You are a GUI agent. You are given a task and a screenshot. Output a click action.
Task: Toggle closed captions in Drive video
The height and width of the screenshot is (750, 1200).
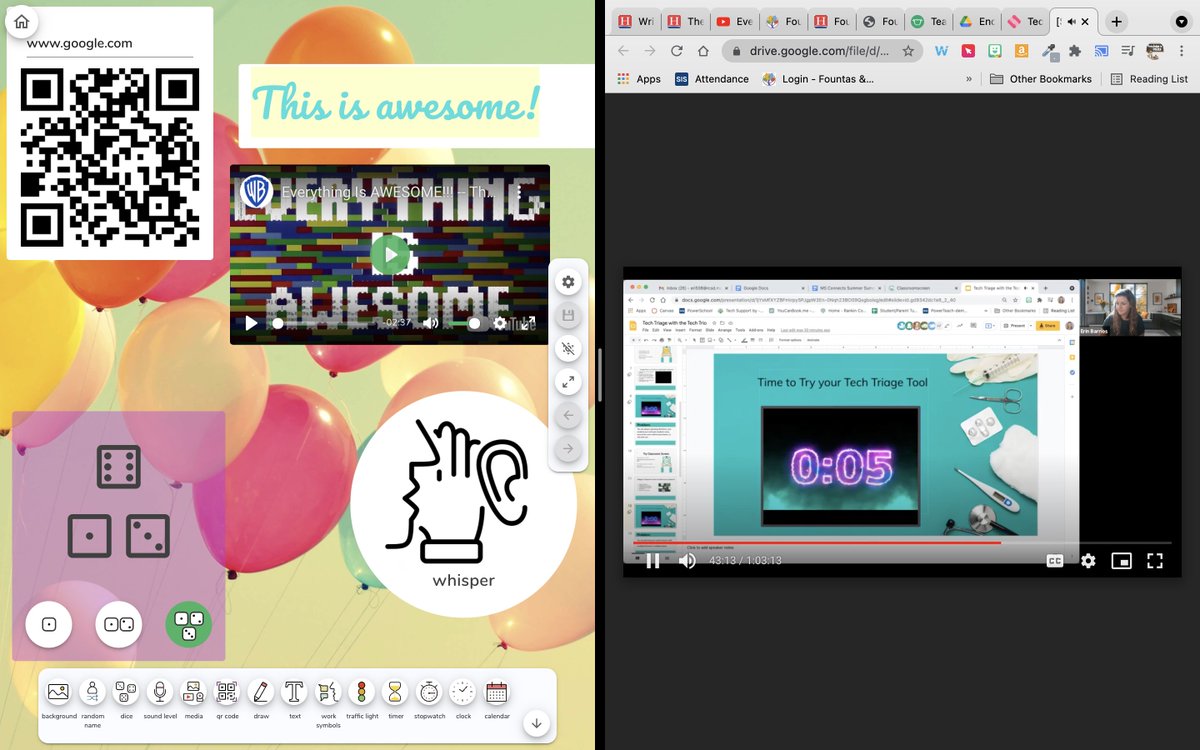coord(1054,561)
